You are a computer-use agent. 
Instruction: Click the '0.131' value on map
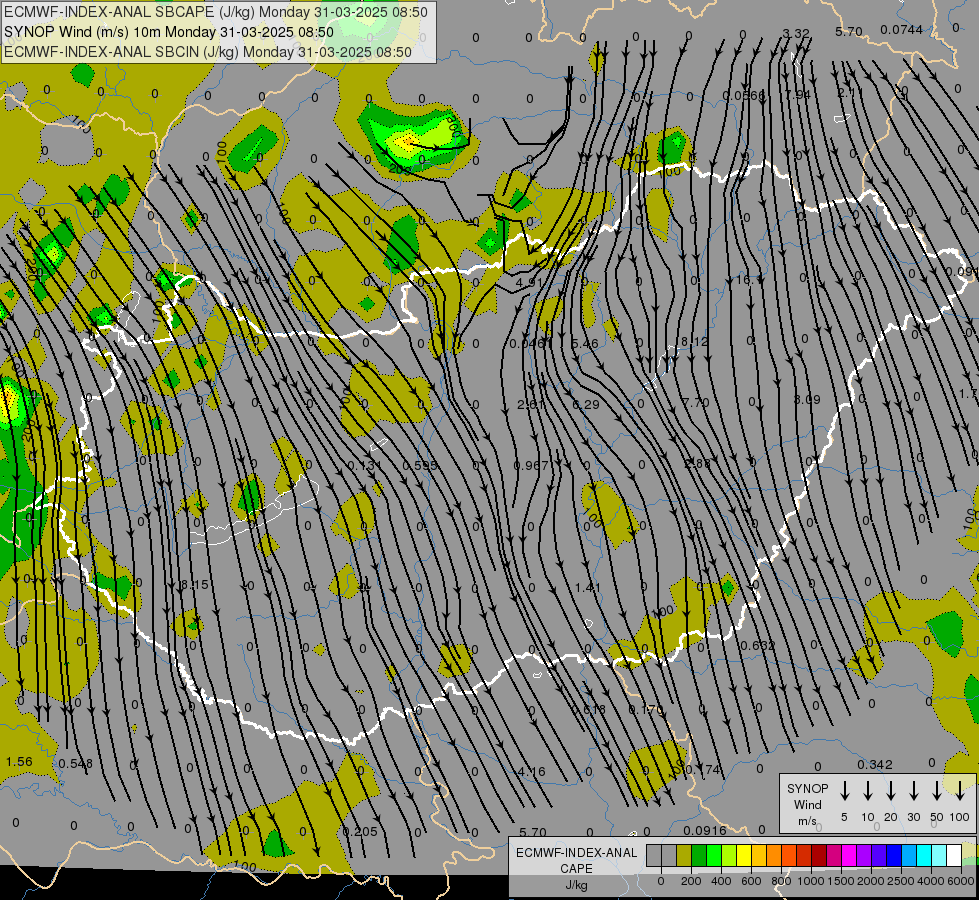(x=364, y=466)
